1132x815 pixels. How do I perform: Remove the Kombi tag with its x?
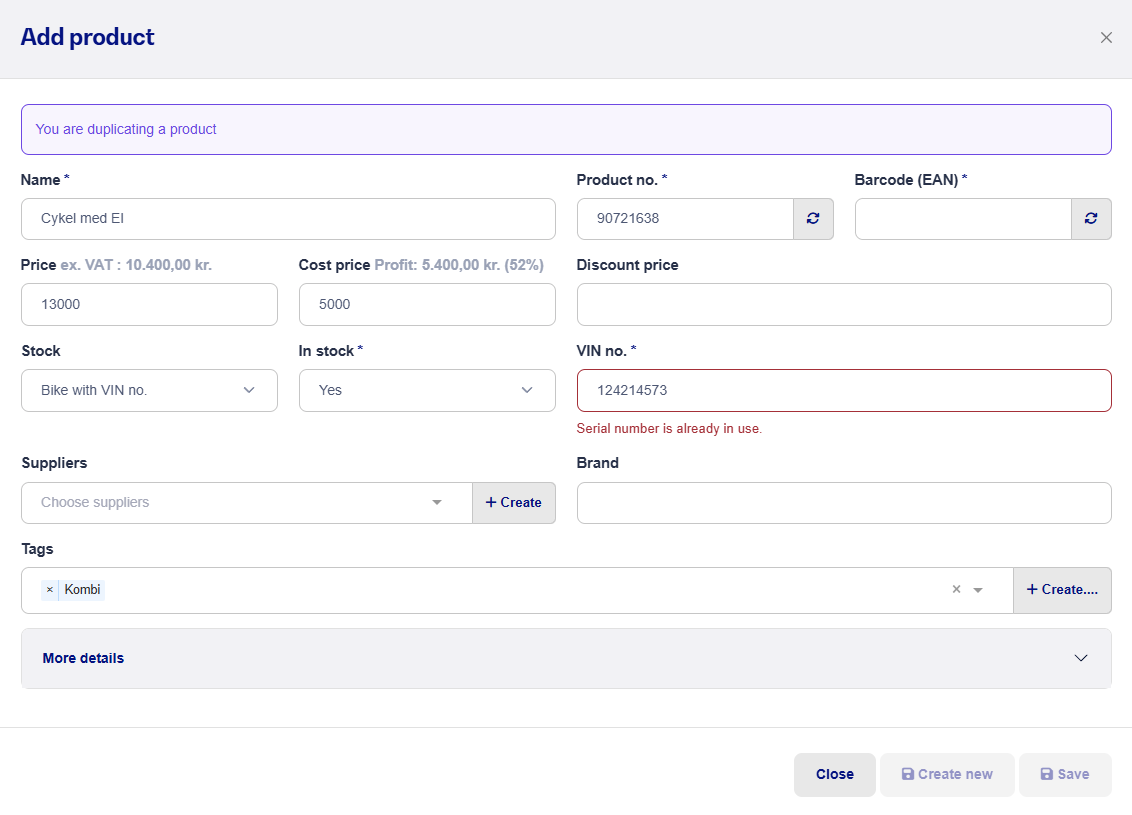pyautogui.click(x=50, y=590)
